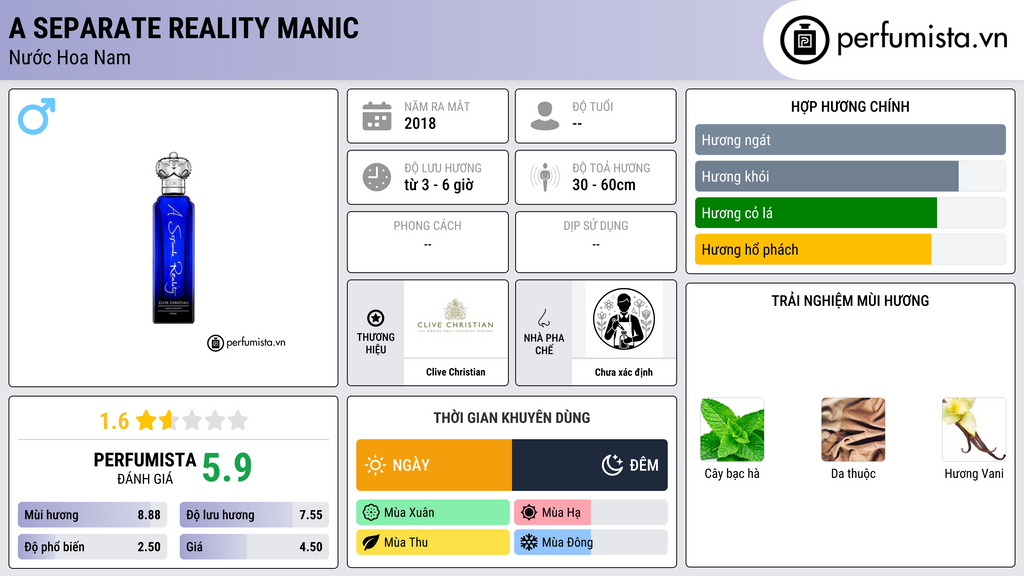
Task: Click the sillage icon for Độ toả hương
Action: click(x=545, y=177)
